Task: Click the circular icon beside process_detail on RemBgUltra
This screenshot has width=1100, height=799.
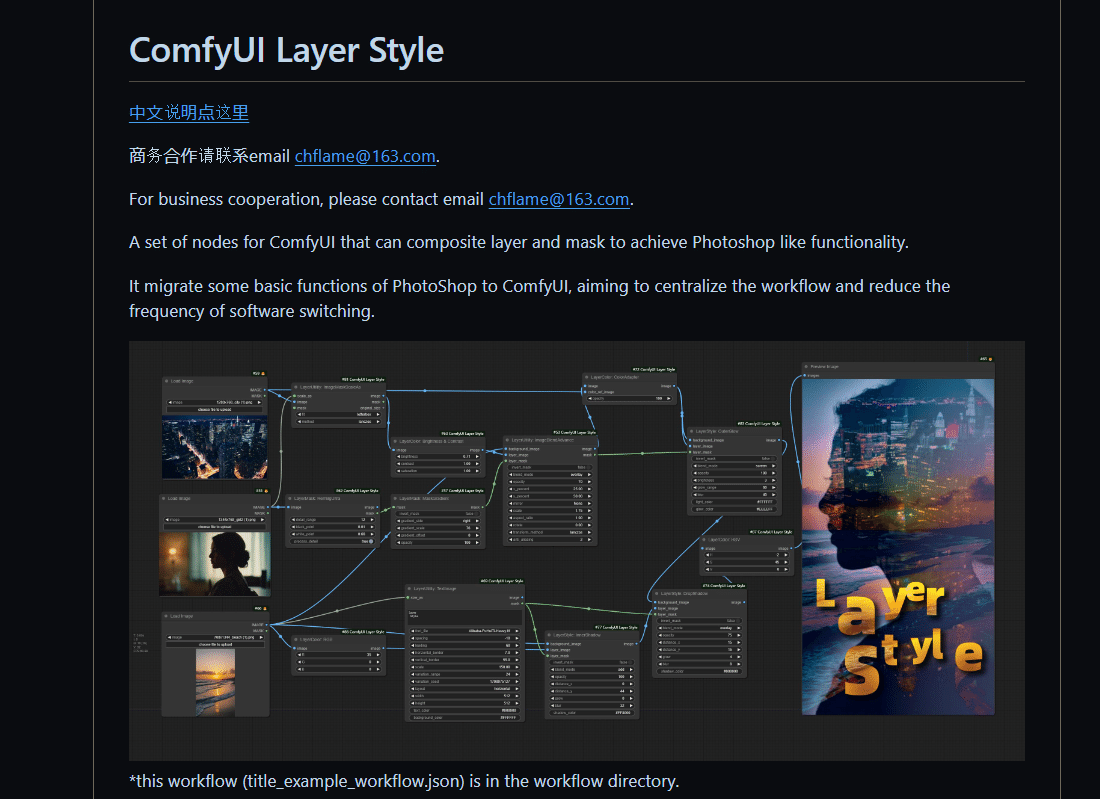Action: point(371,541)
